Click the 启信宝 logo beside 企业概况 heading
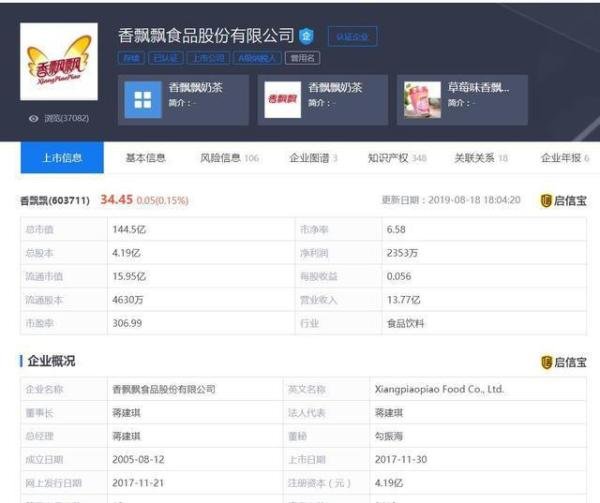Image resolution: width=600 pixels, height=503 pixels. 563,362
